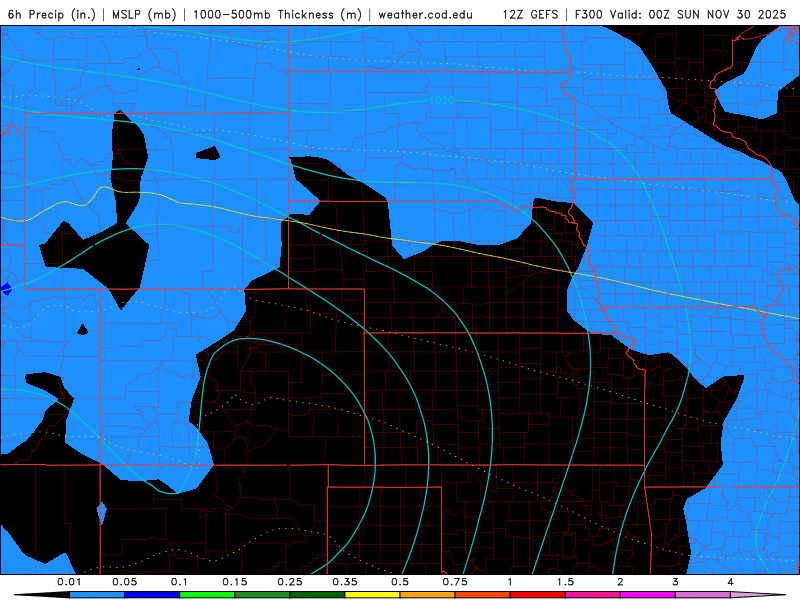Click the '6h Precip (in.)' title text
Image resolution: width=800 pixels, height=600 pixels.
click(x=52, y=14)
